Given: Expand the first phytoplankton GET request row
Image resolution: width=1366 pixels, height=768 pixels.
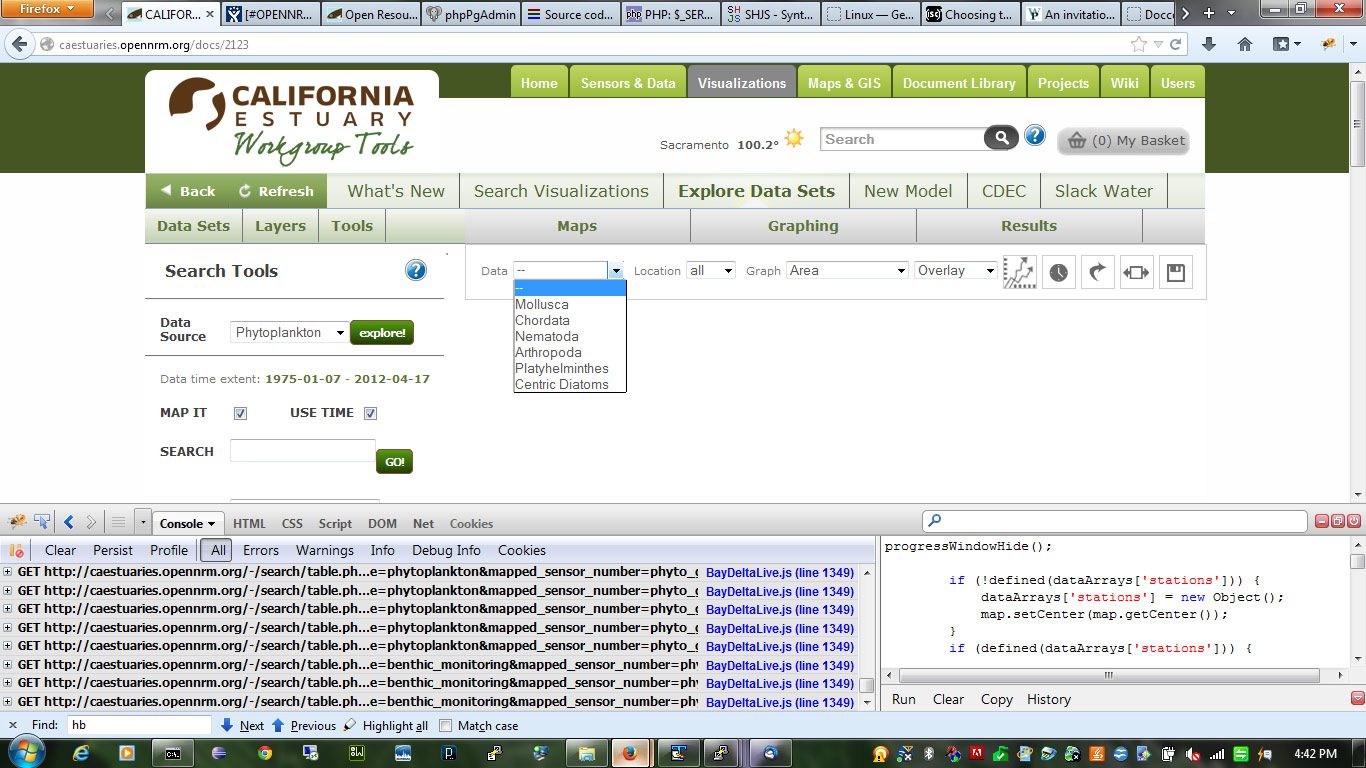Looking at the screenshot, I should point(8,572).
